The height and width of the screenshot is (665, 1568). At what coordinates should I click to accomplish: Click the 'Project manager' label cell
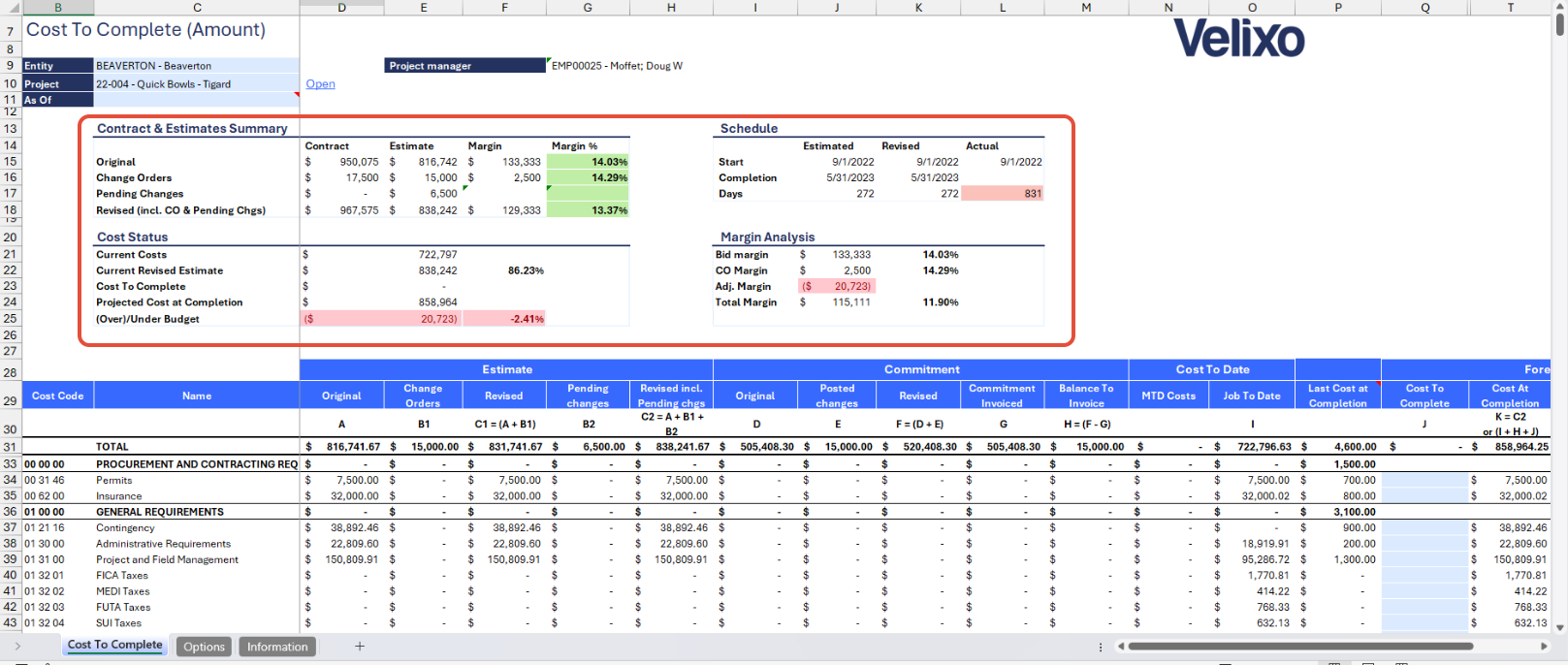click(465, 66)
